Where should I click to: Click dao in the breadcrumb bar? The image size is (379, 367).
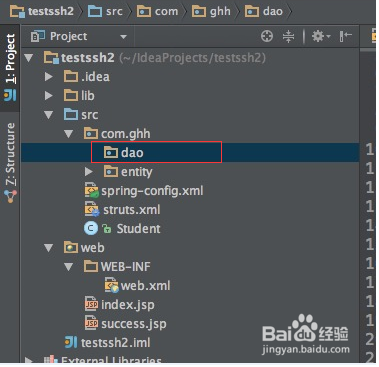point(264,11)
